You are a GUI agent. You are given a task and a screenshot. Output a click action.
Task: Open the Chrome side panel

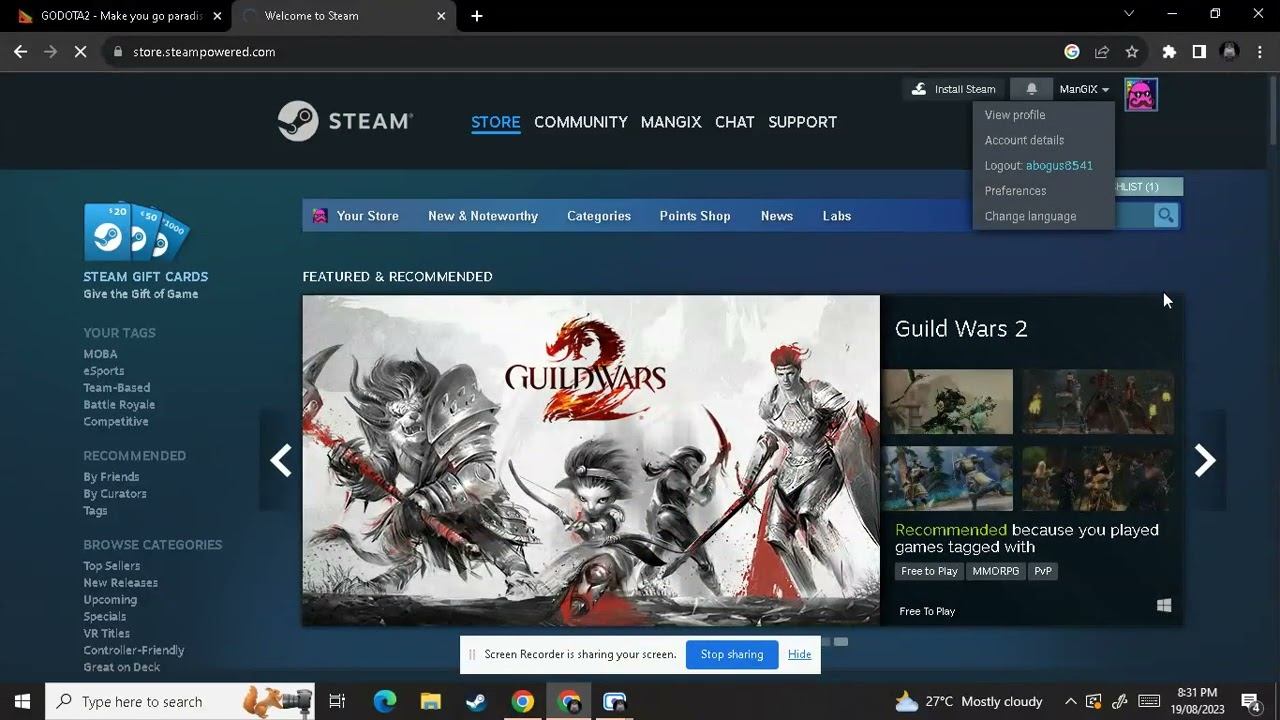(x=1199, y=52)
